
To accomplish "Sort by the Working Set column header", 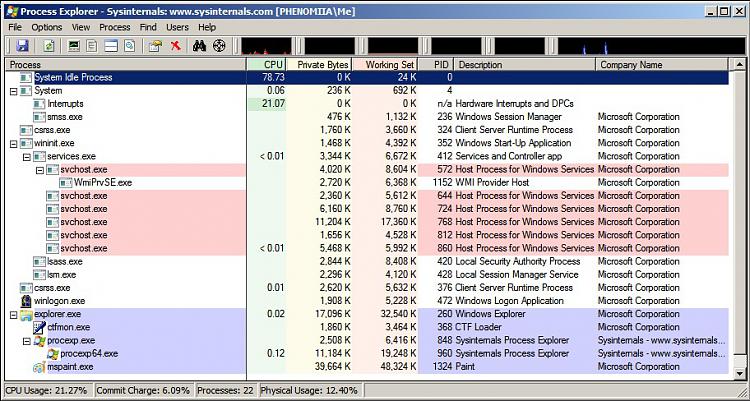I will point(386,65).
